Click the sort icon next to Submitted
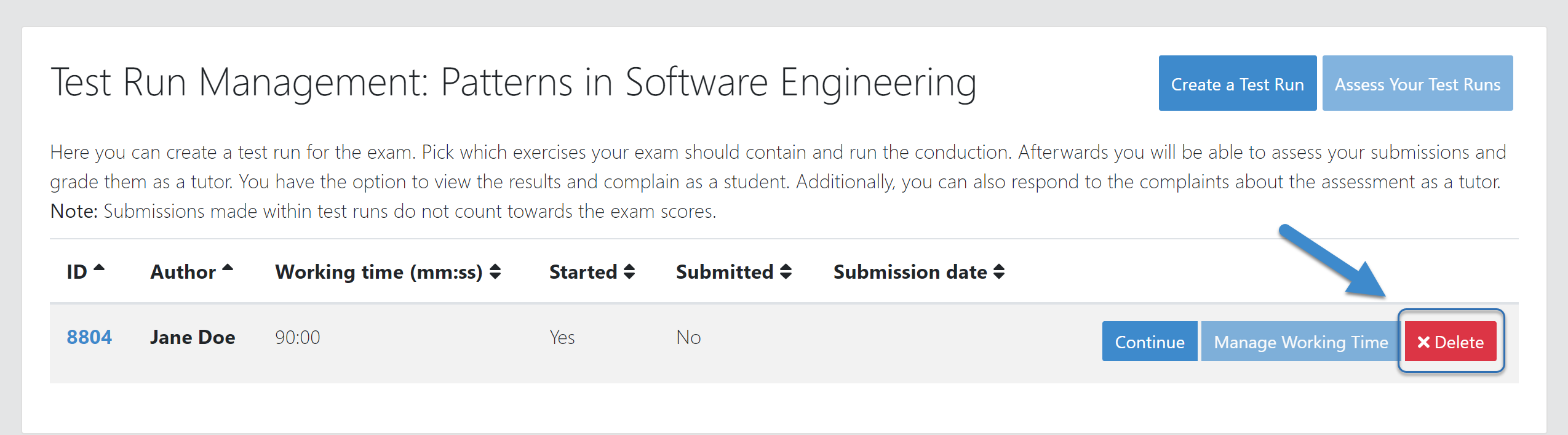1568x435 pixels. pos(786,271)
